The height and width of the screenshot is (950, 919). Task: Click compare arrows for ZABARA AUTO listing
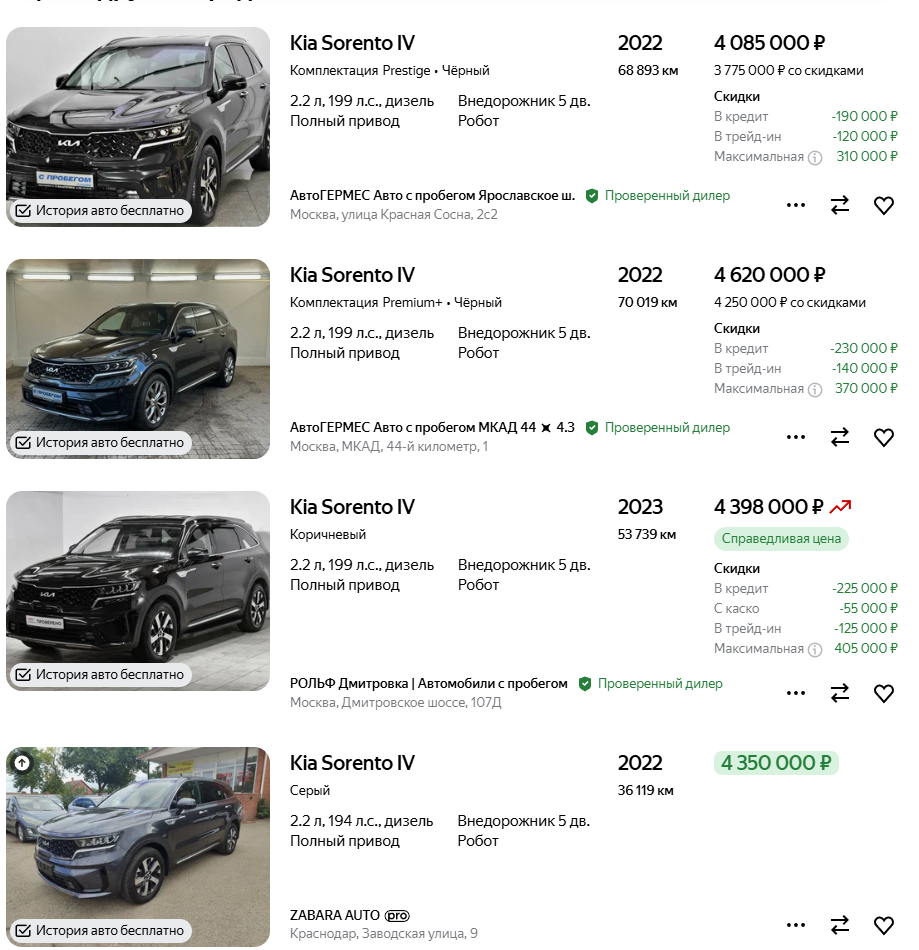(840, 926)
